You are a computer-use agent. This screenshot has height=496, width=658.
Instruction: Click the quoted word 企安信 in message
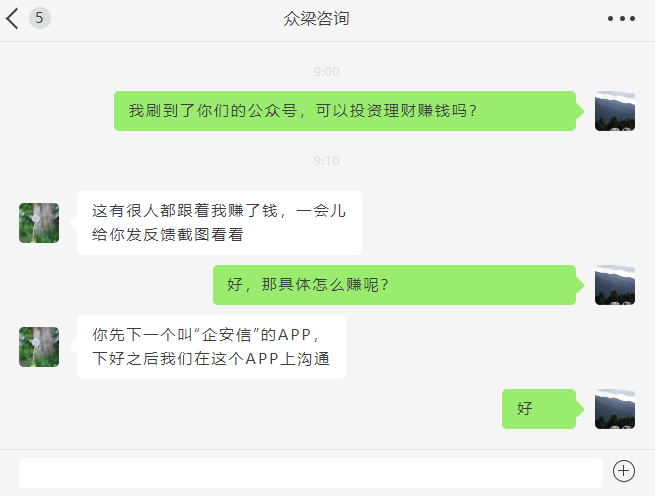(x=227, y=335)
